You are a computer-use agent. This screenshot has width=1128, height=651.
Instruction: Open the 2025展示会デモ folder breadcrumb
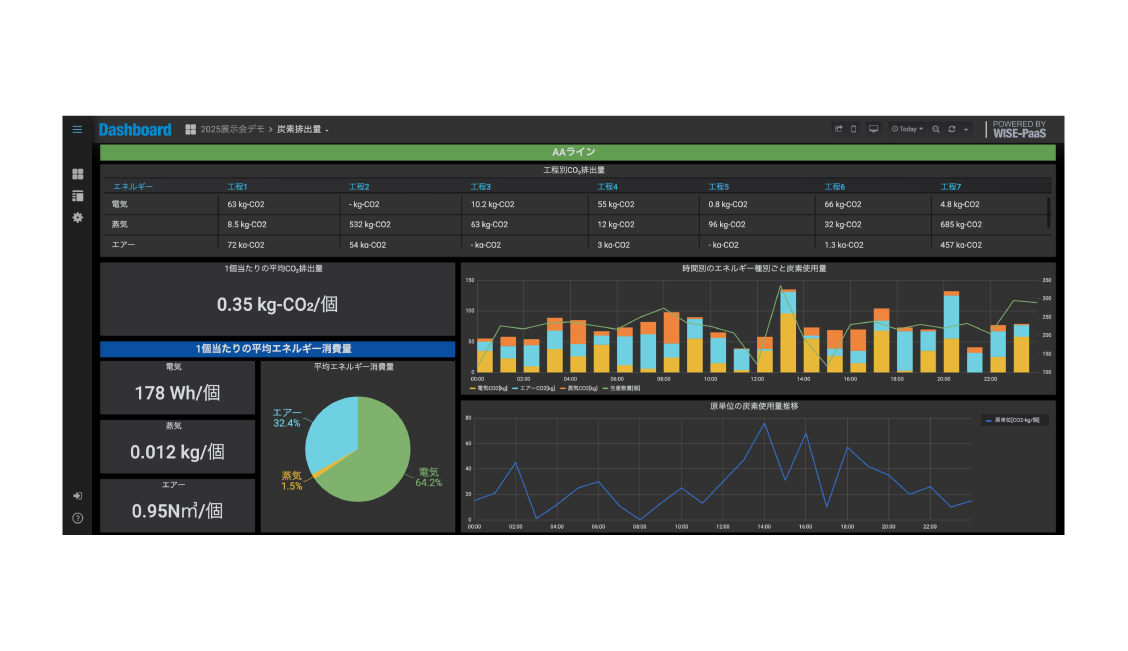(232, 129)
